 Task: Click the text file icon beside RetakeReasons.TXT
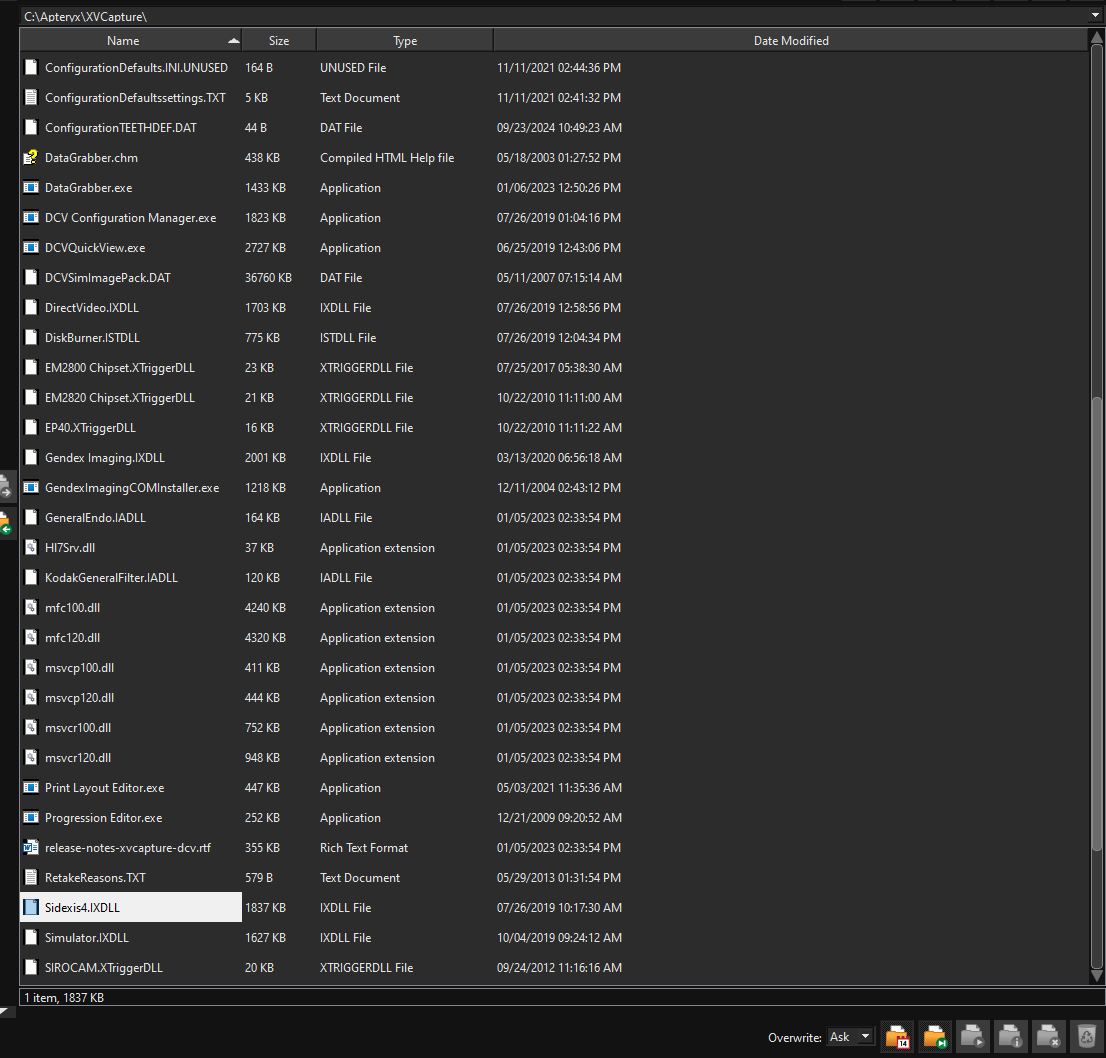[x=30, y=877]
